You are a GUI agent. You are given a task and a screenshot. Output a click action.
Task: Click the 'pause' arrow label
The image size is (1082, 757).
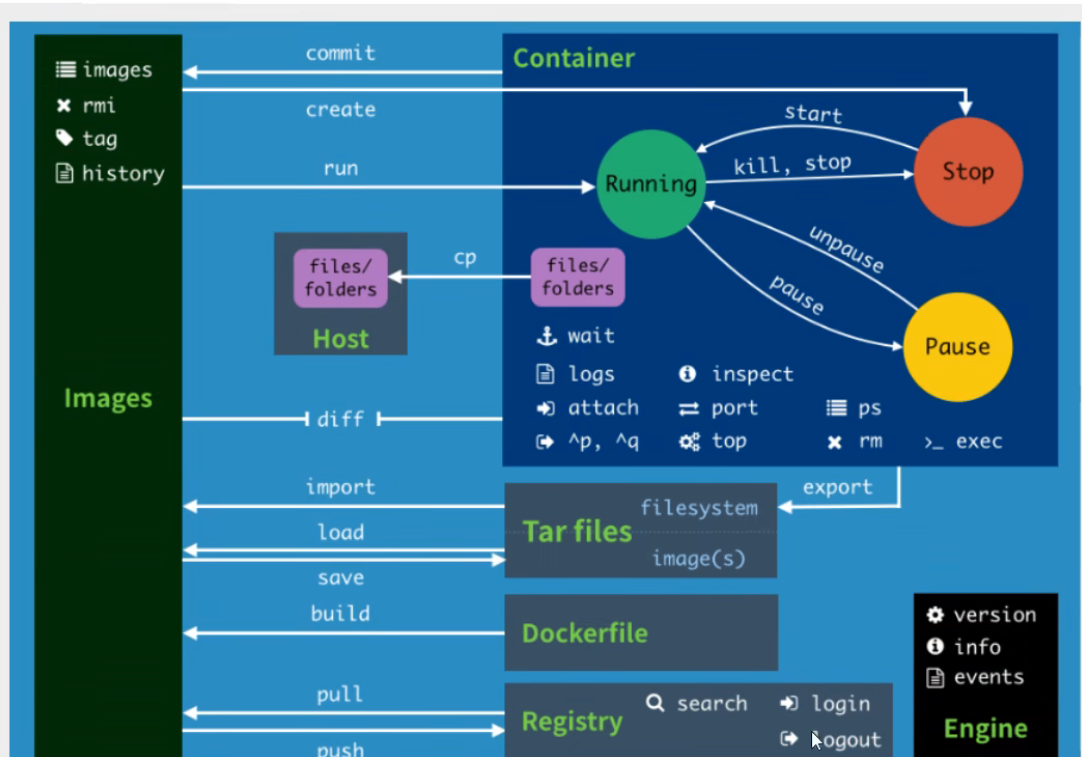797,294
